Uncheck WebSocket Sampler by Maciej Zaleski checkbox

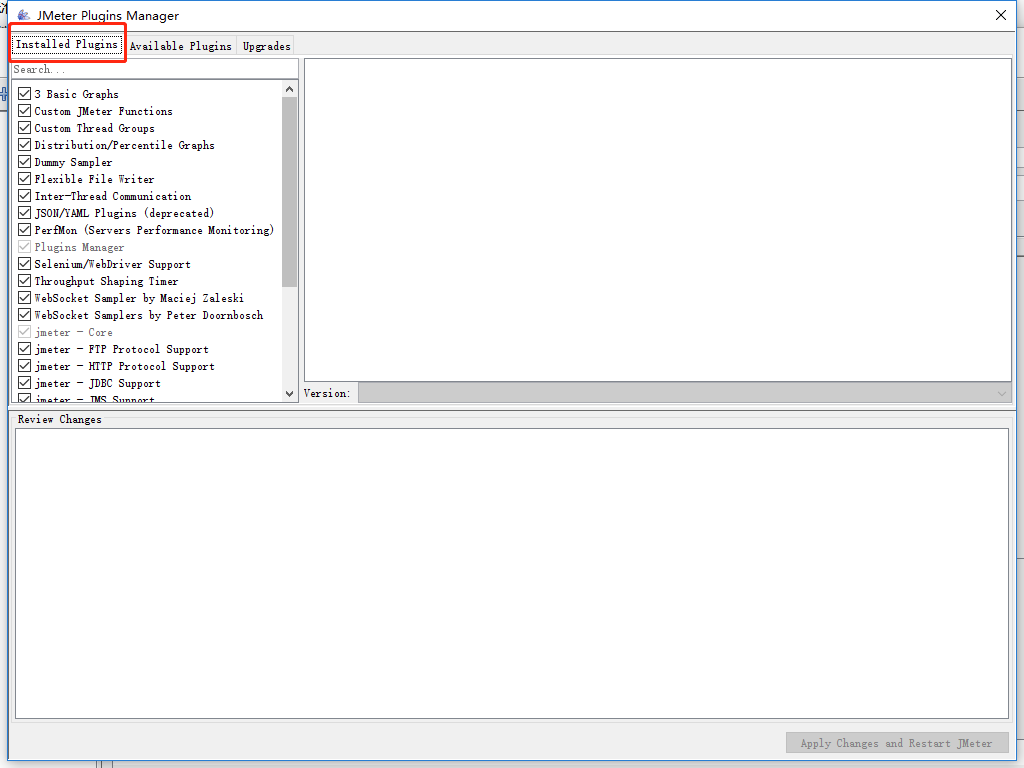[x=24, y=297]
